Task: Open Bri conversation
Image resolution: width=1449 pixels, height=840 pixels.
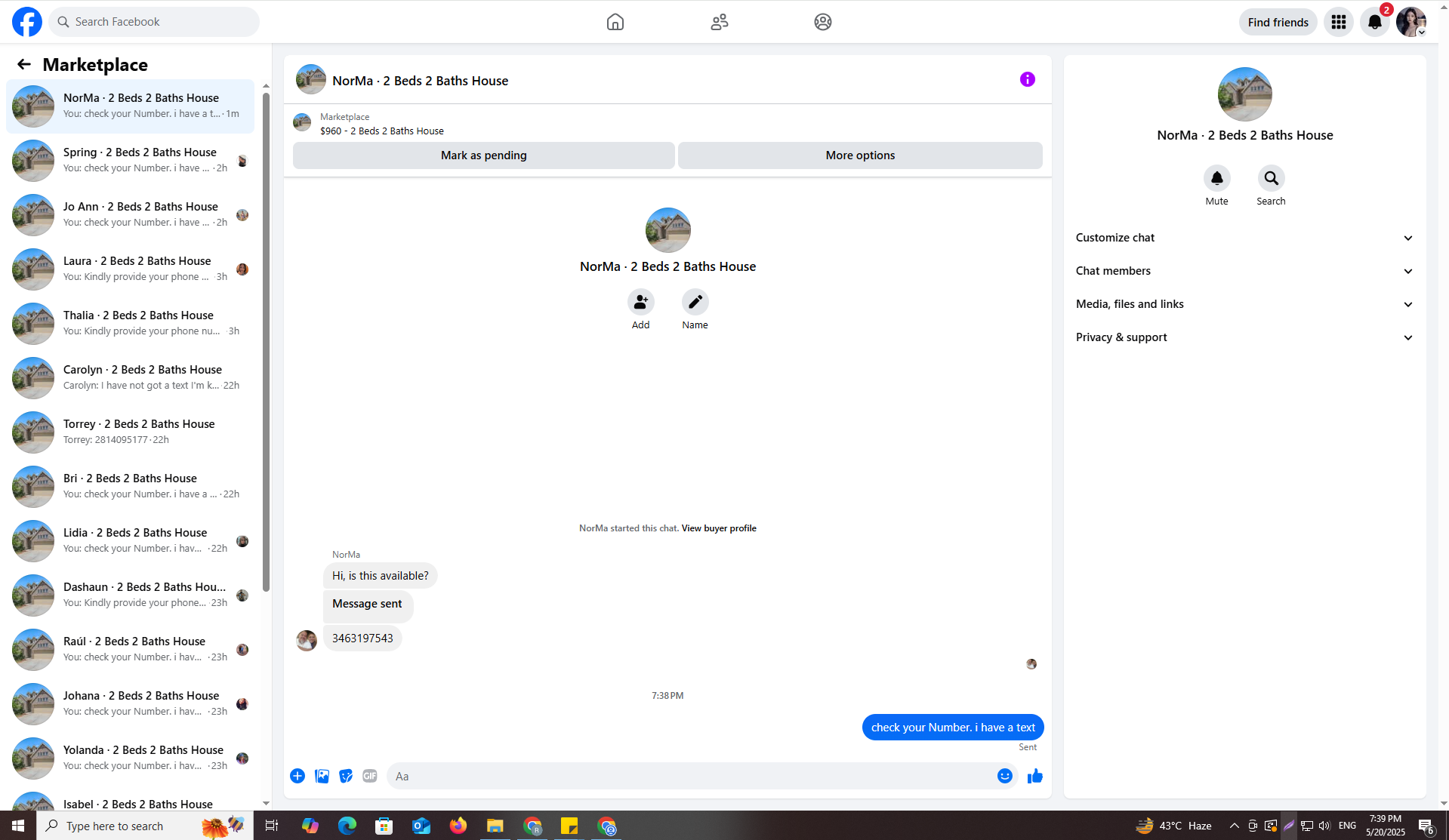Action: (130, 486)
